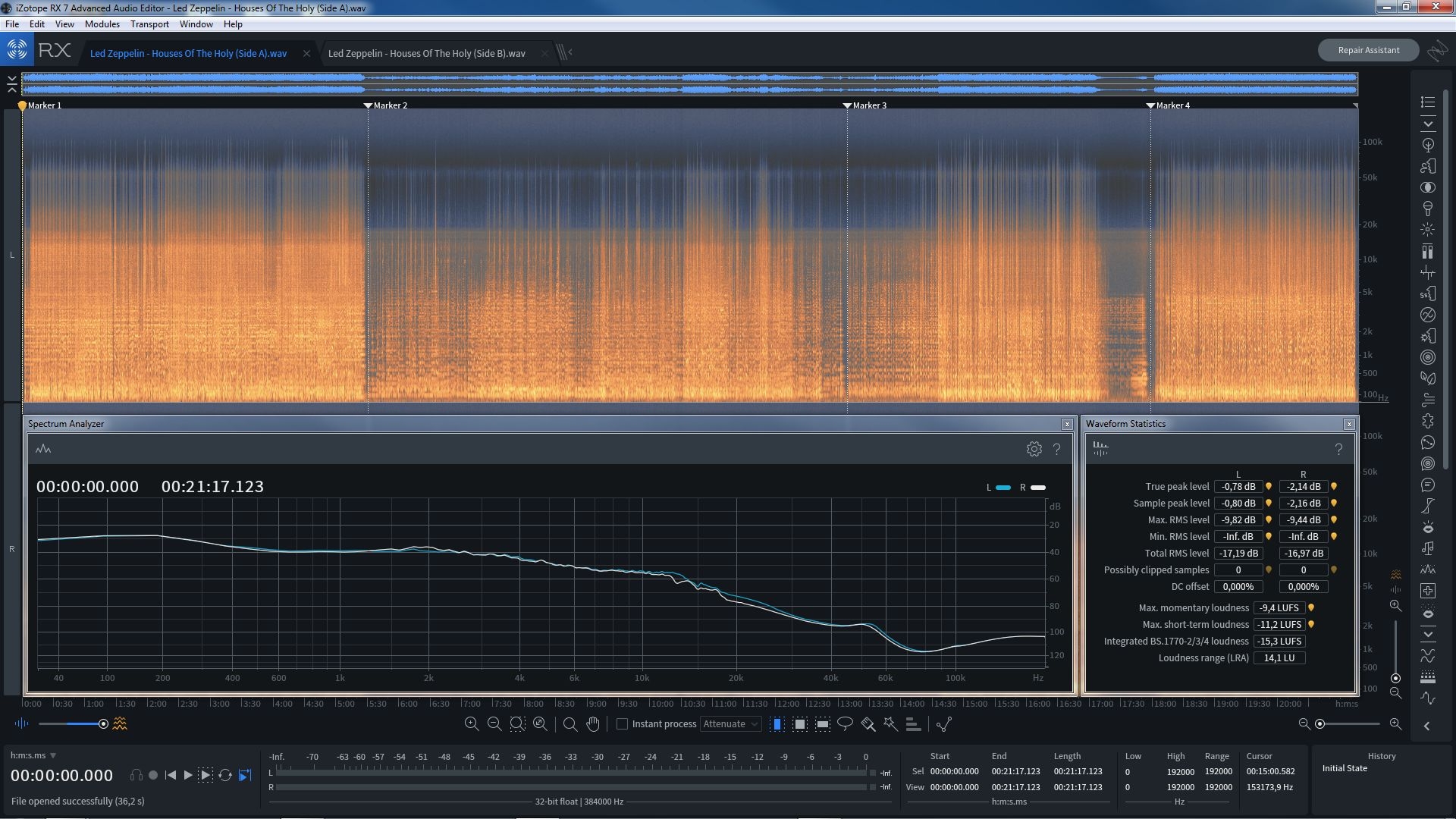
Task: Expand the lower module group chevron
Action: [1428, 634]
